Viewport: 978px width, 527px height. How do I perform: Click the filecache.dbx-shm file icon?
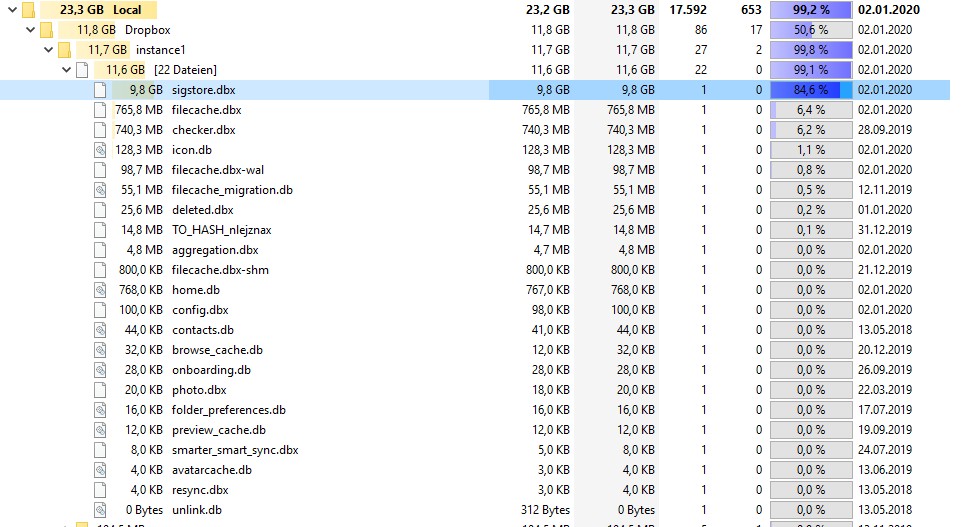click(100, 270)
